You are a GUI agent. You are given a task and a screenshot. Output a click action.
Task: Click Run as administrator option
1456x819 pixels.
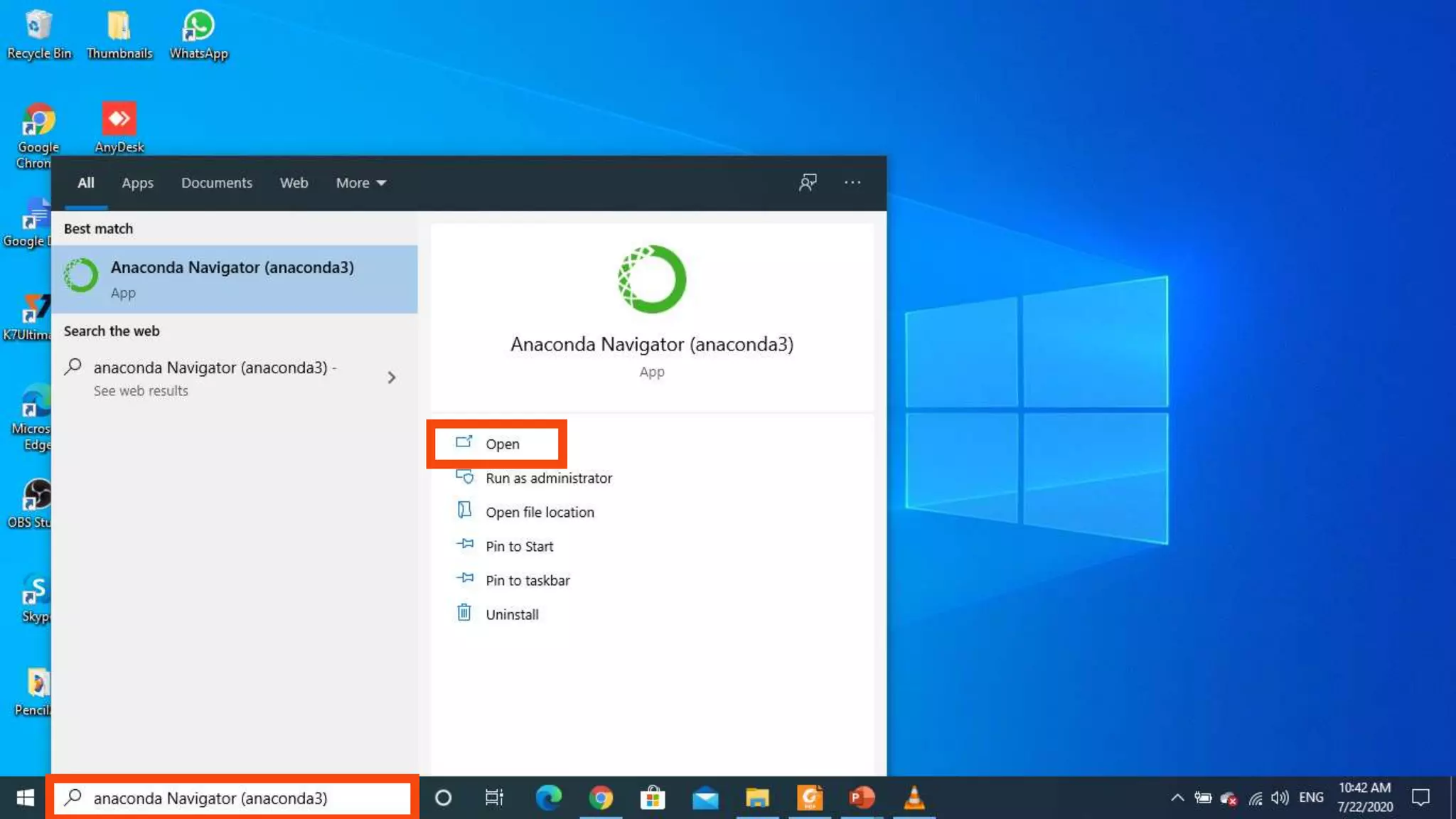(548, 478)
